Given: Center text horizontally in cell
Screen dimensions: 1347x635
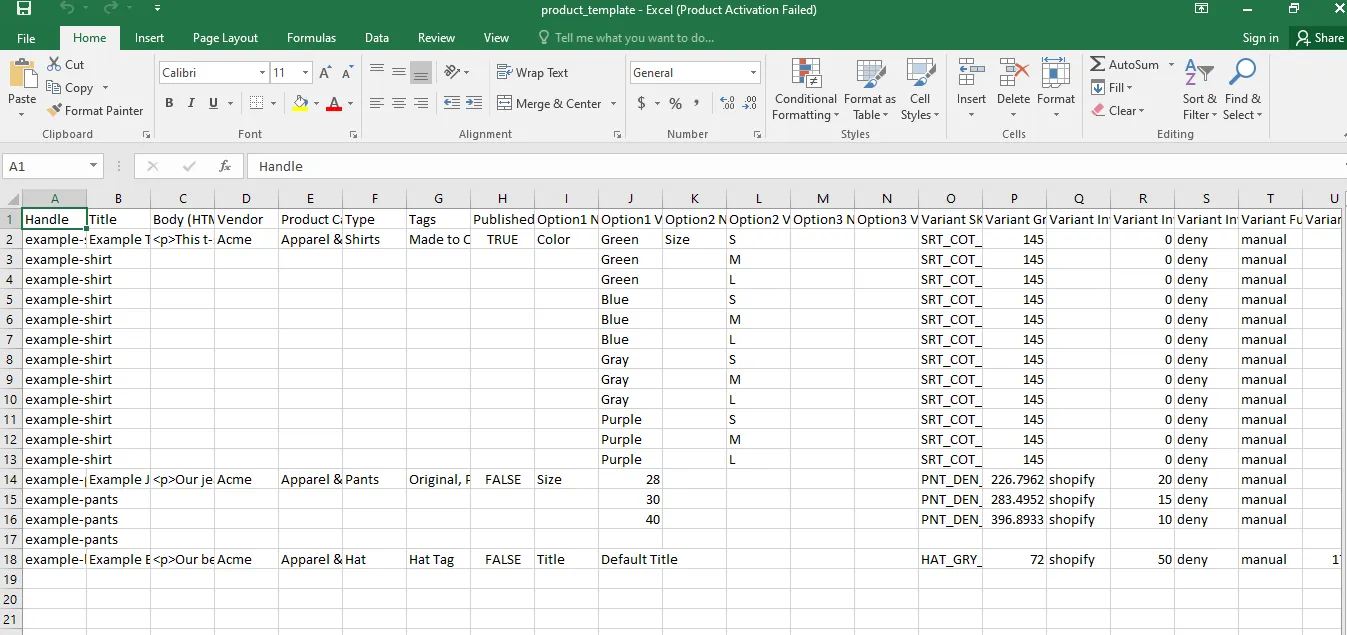Looking at the screenshot, I should 399,103.
